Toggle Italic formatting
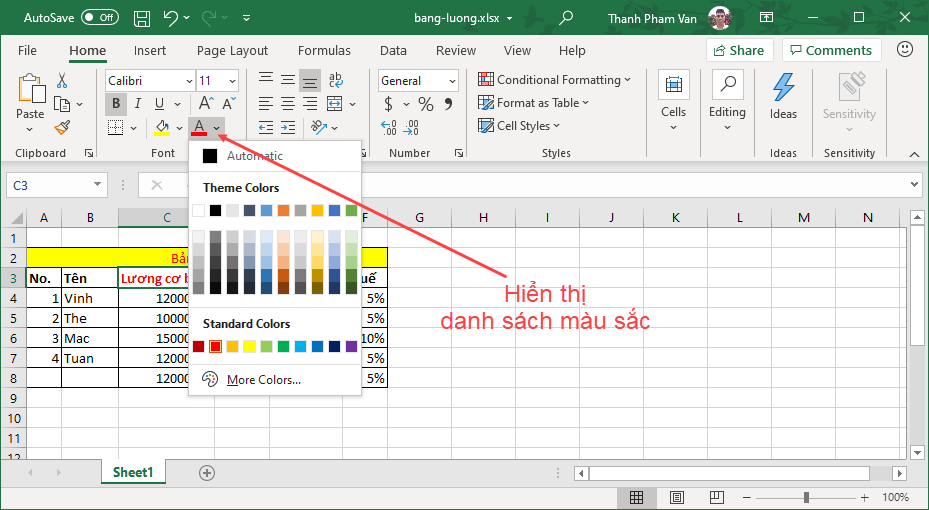The width and height of the screenshot is (929, 510). click(x=138, y=104)
